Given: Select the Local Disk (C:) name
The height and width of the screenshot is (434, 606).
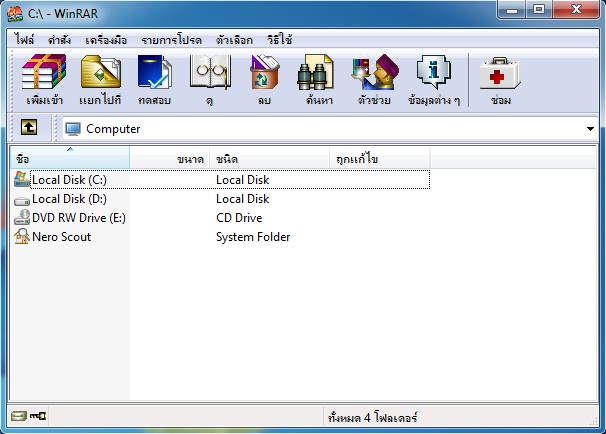Looking at the screenshot, I should pos(69,180).
